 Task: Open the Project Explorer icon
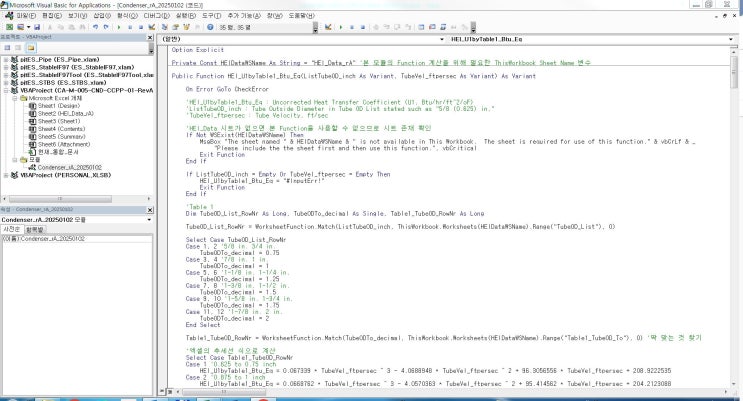point(165,27)
